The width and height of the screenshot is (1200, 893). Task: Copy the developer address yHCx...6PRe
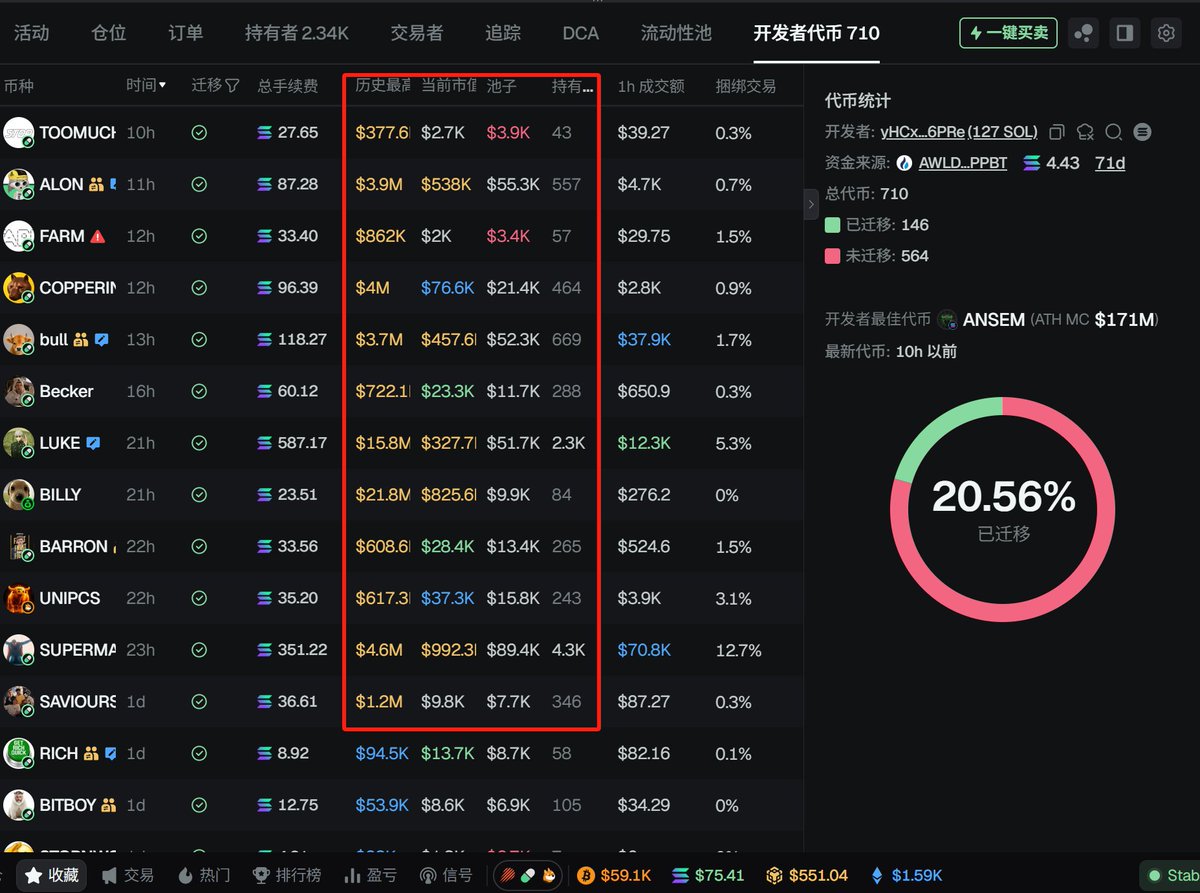coord(1058,132)
